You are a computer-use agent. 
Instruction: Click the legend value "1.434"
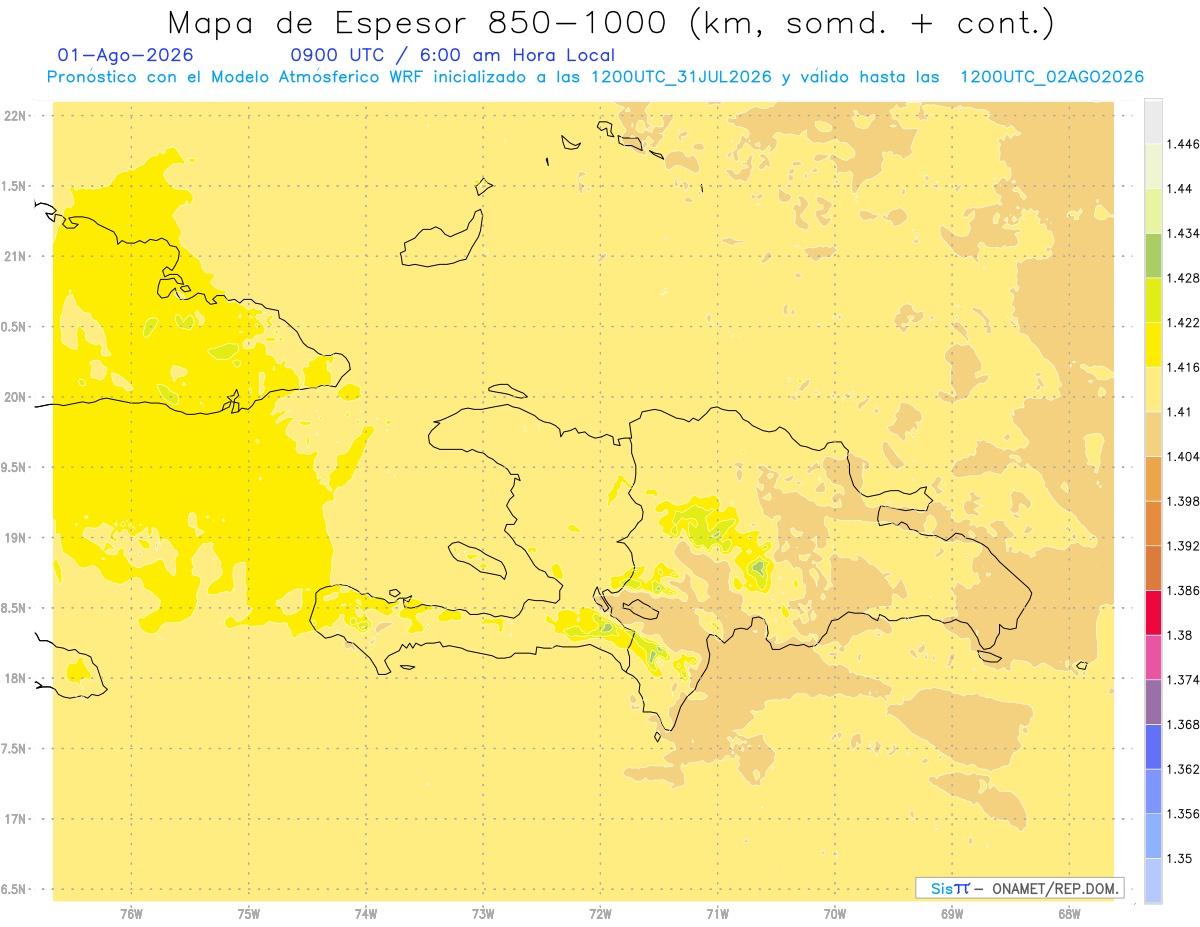point(1183,233)
